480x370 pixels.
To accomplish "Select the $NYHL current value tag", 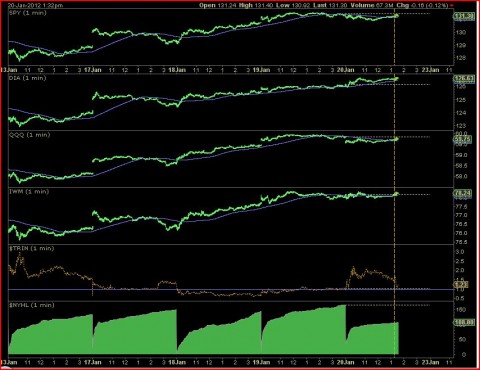I will pos(464,322).
